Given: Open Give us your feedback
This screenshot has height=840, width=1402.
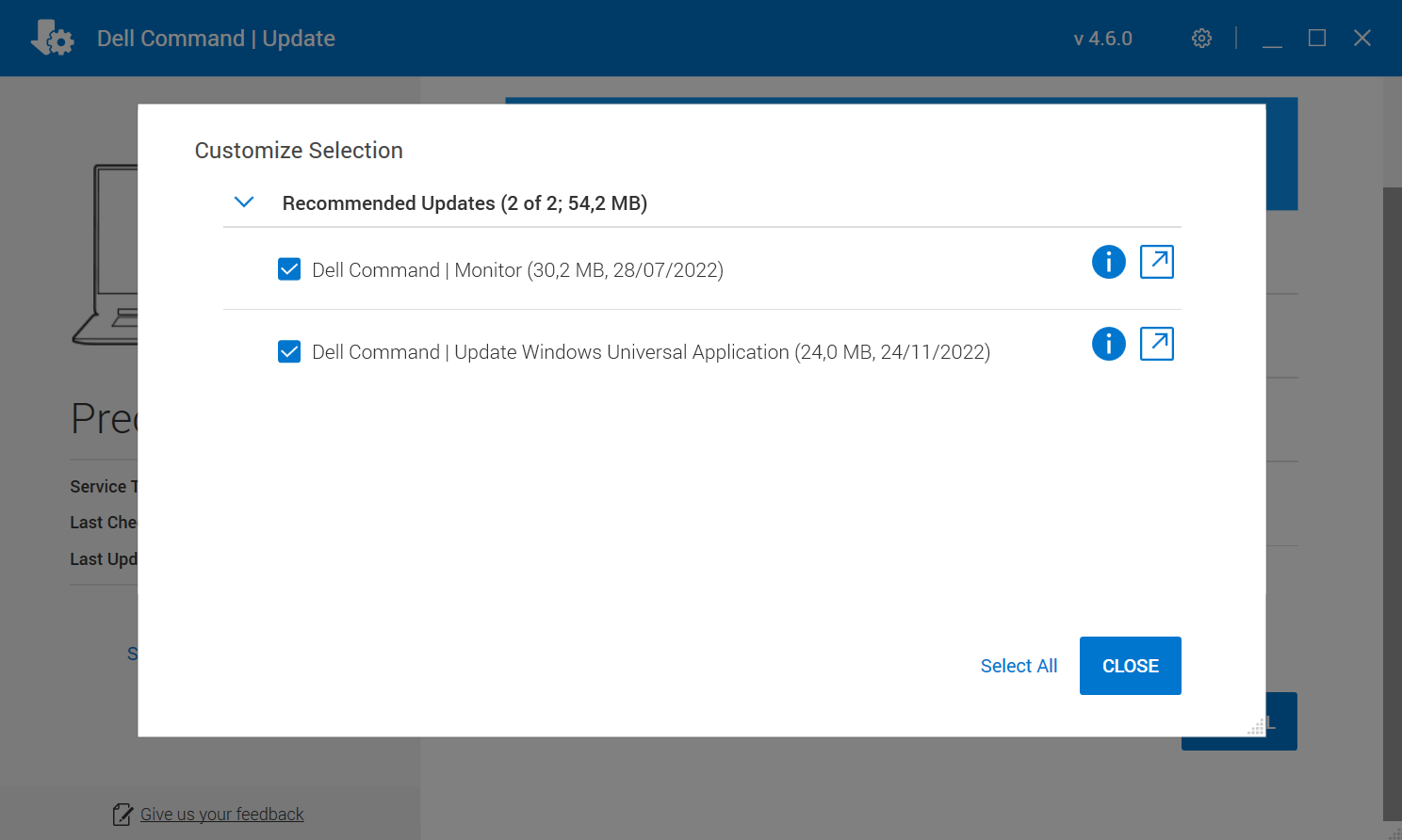Looking at the screenshot, I should coord(221,814).
